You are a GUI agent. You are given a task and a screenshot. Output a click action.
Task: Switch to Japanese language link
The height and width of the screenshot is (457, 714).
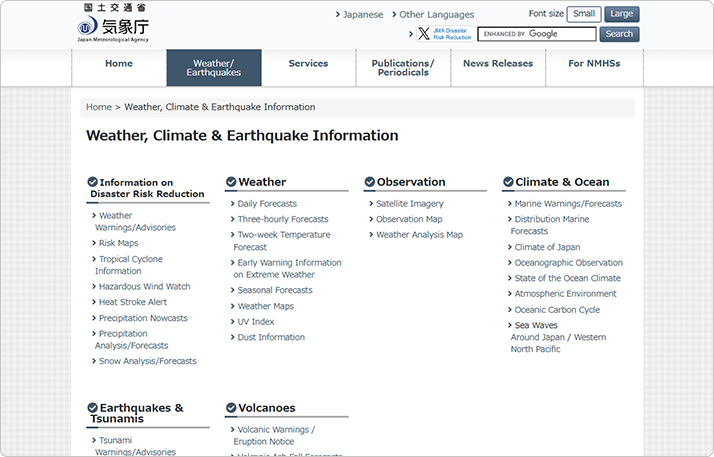pyautogui.click(x=363, y=15)
